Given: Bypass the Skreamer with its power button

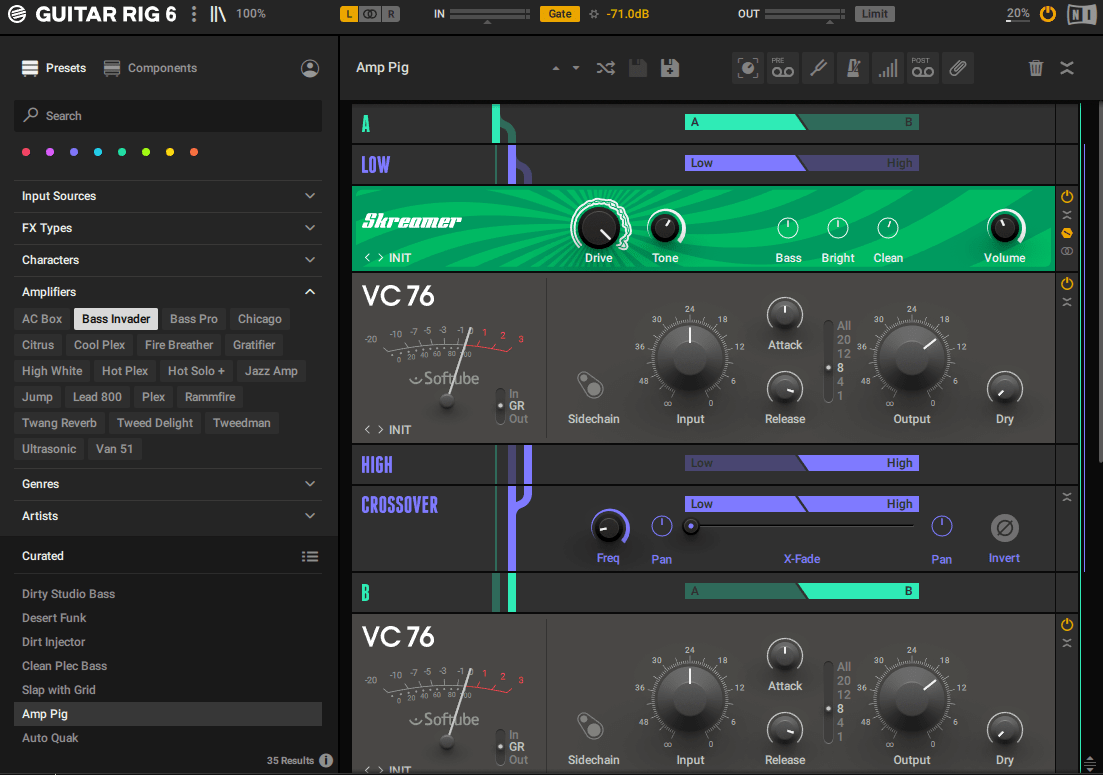Looking at the screenshot, I should (1067, 197).
